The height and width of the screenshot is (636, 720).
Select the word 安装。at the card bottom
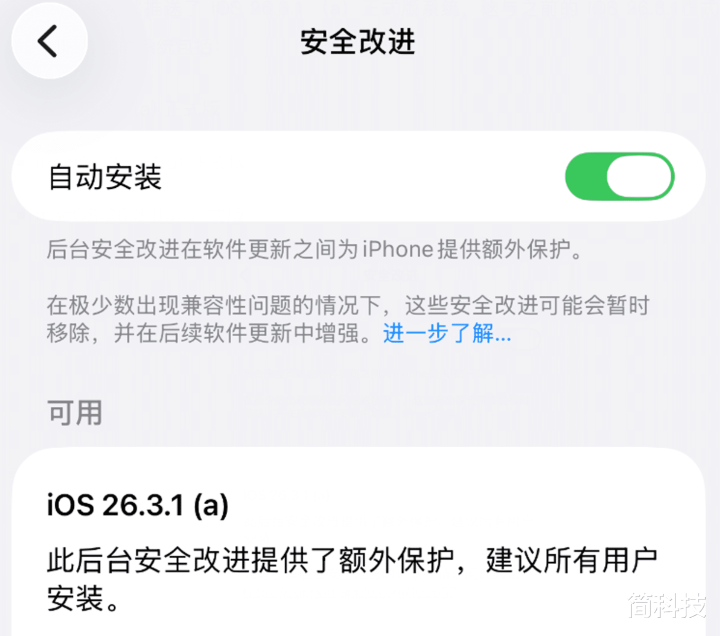tap(84, 598)
